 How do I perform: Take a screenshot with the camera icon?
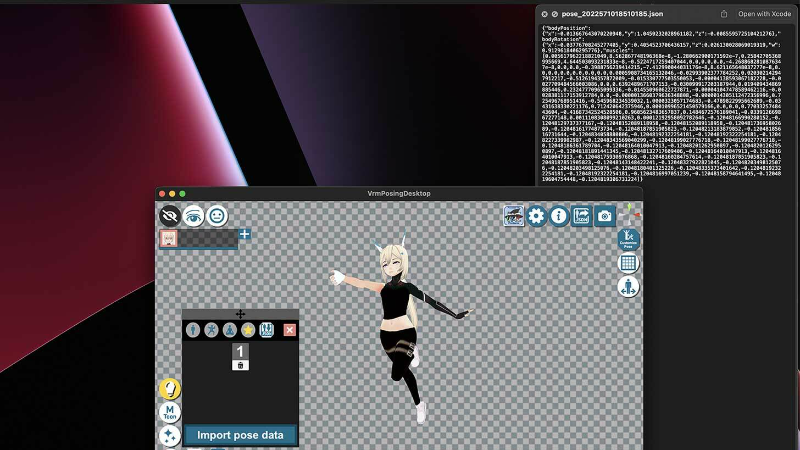pos(605,215)
